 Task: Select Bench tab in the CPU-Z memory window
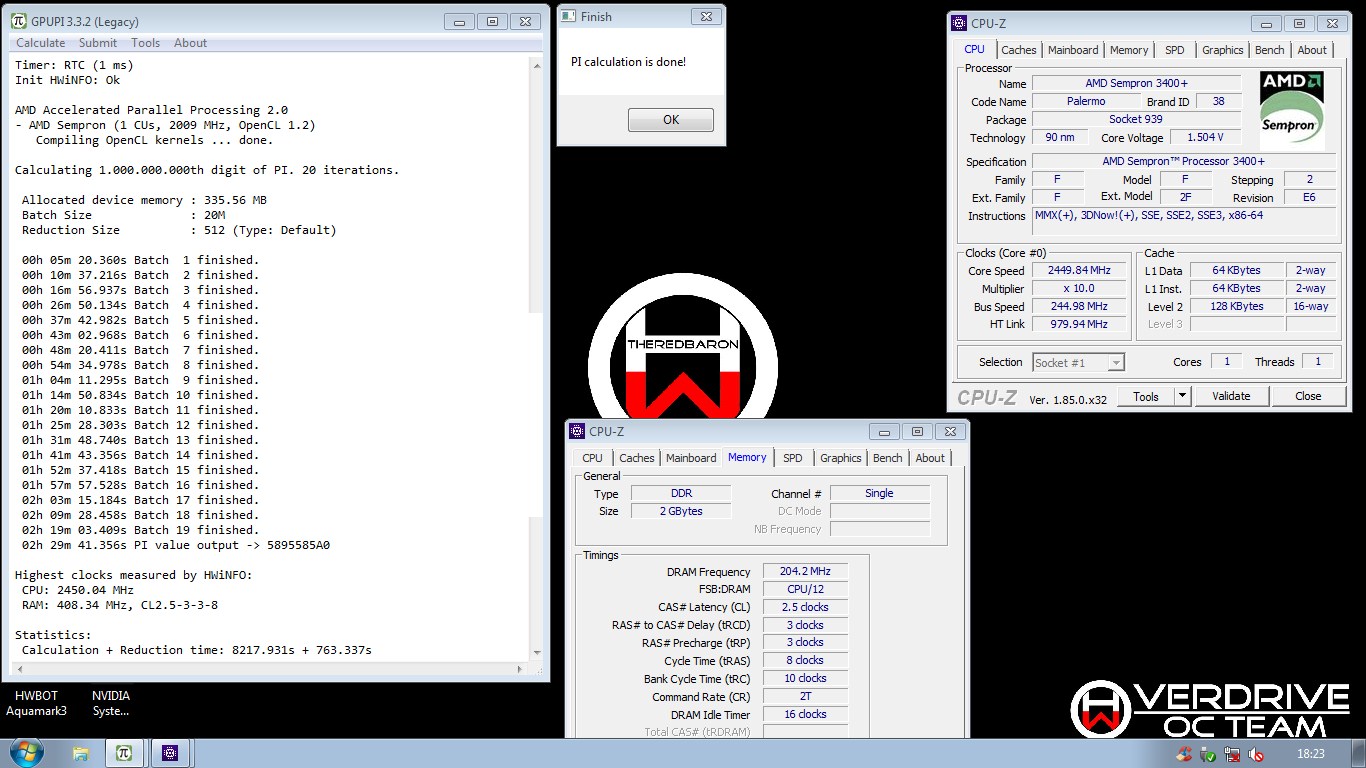point(887,458)
